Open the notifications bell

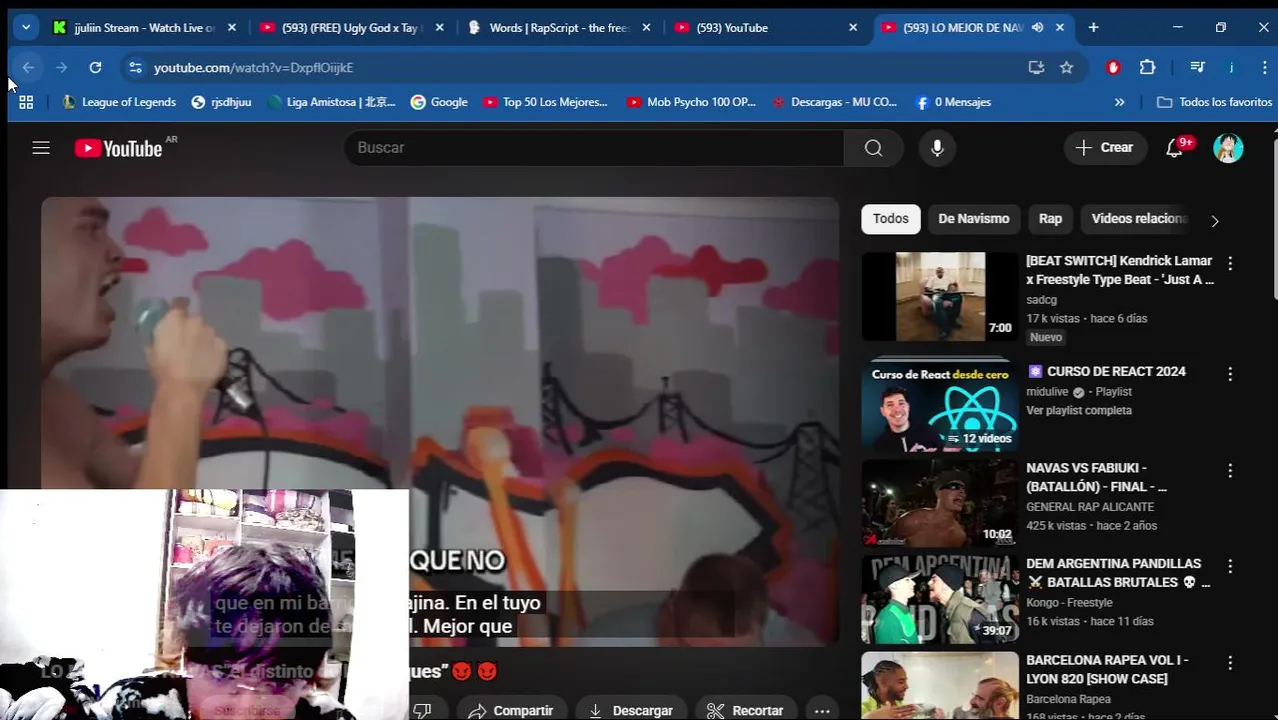point(1175,148)
